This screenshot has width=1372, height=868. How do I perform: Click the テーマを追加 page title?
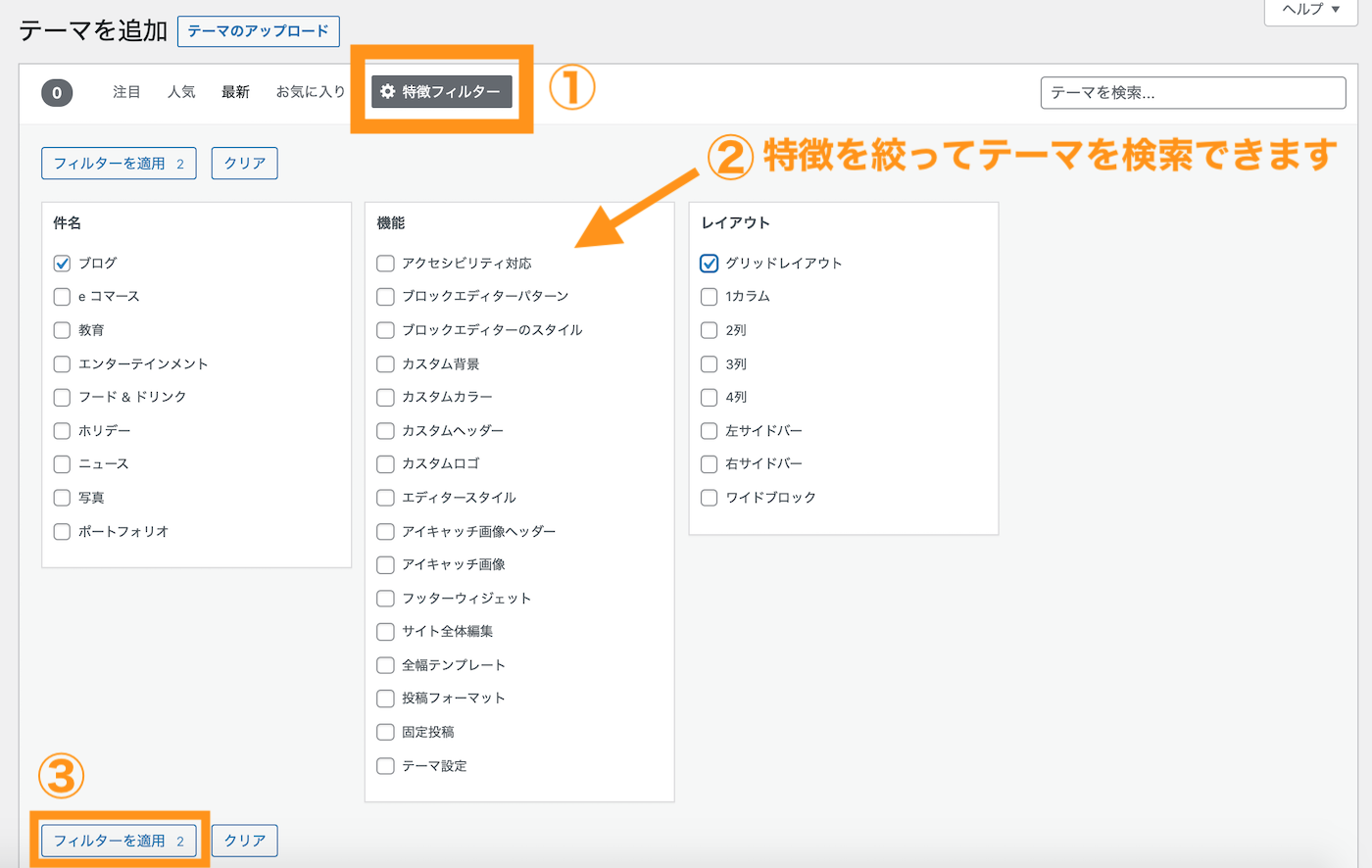click(93, 31)
